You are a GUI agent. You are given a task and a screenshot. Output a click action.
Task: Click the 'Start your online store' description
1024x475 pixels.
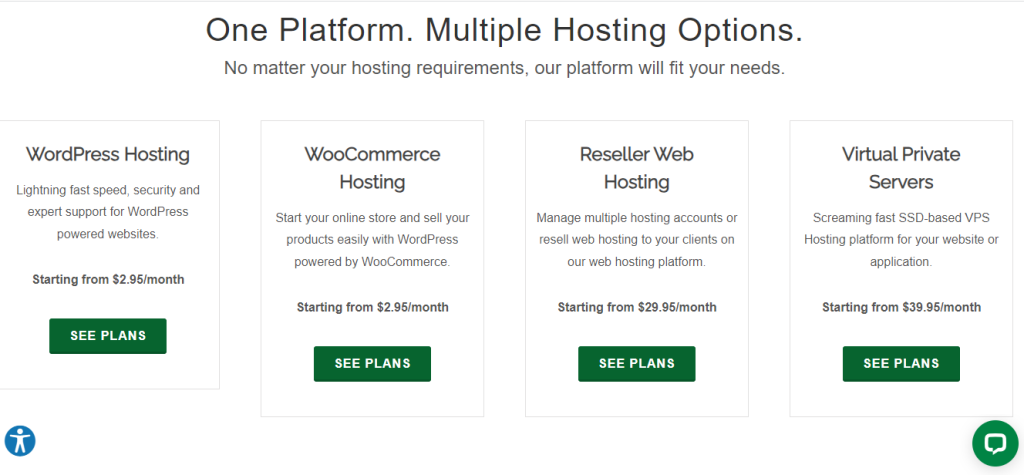[x=372, y=240]
